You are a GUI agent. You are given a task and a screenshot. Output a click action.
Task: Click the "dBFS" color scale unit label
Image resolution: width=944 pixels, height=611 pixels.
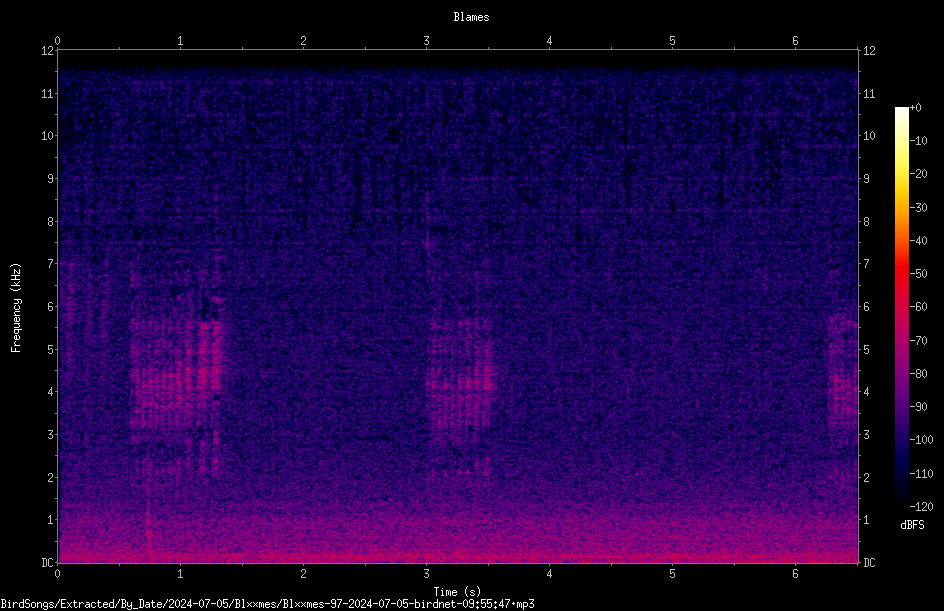pyautogui.click(x=912, y=525)
